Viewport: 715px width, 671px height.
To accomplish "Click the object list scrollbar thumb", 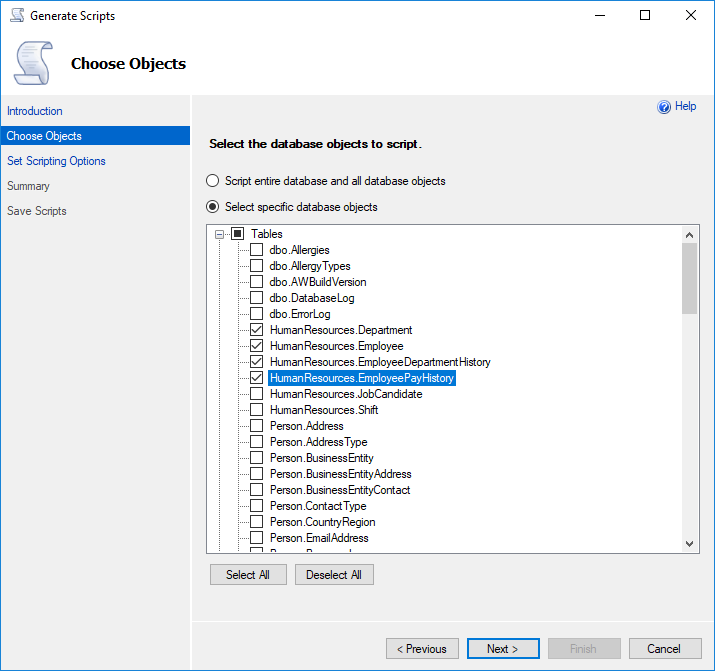I will click(x=689, y=279).
